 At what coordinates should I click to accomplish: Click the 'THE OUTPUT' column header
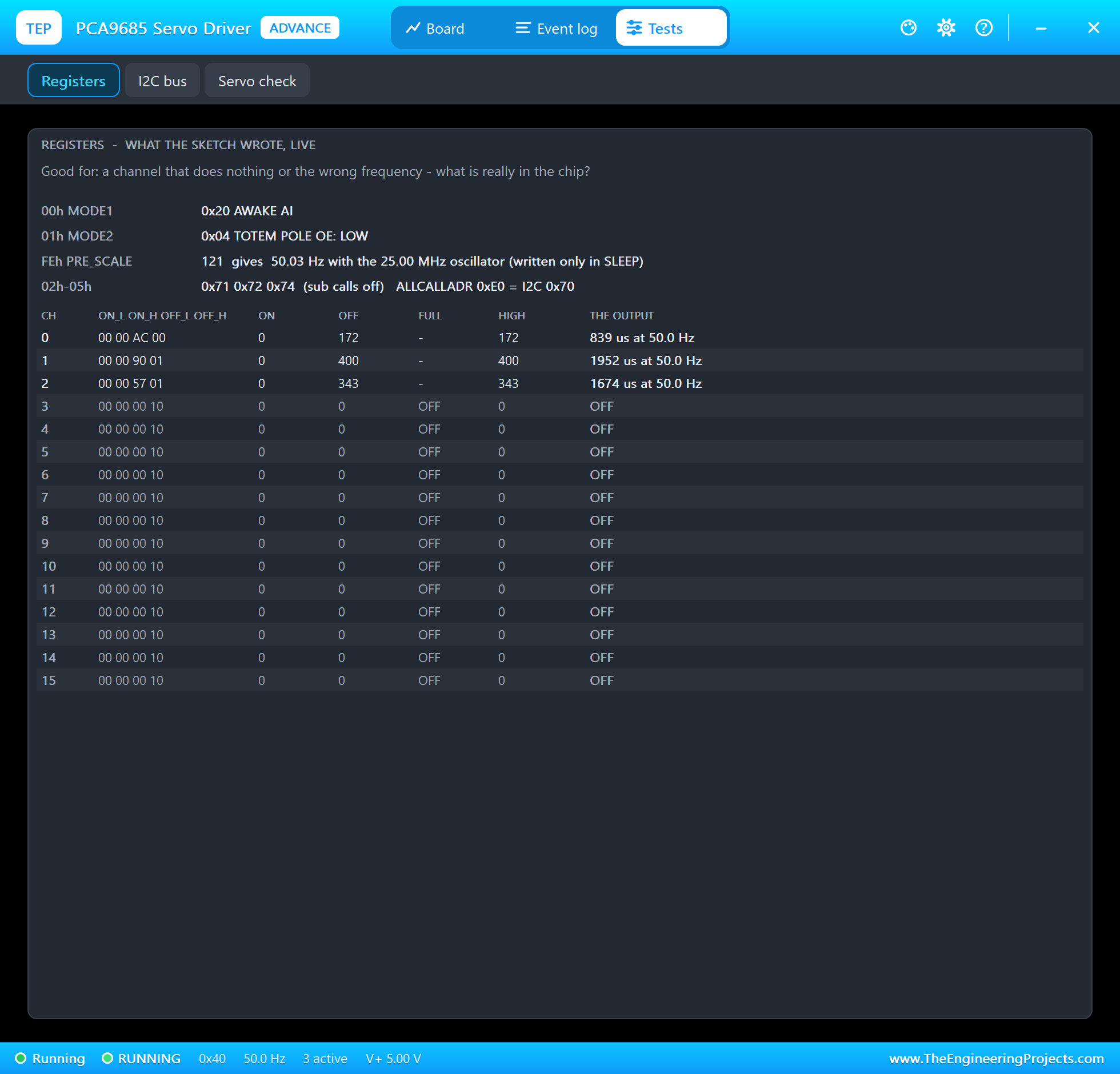point(622,315)
